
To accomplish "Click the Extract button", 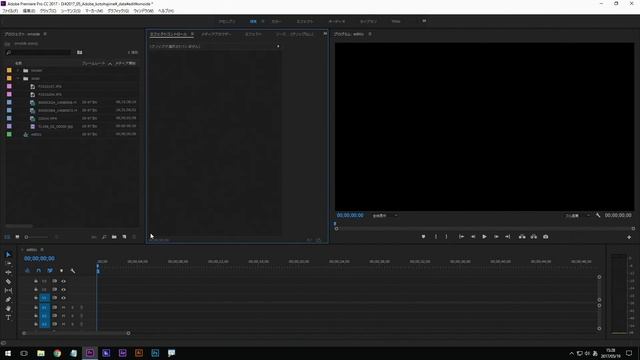I will point(533,237).
